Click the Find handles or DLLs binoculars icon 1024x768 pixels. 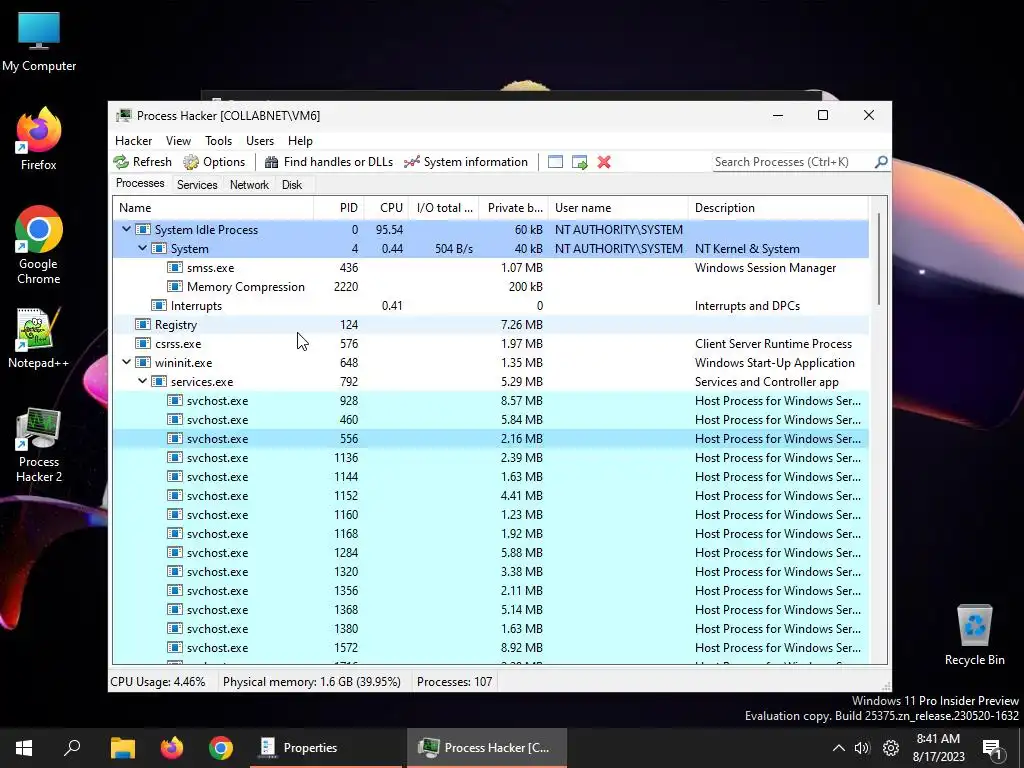pyautogui.click(x=272, y=162)
